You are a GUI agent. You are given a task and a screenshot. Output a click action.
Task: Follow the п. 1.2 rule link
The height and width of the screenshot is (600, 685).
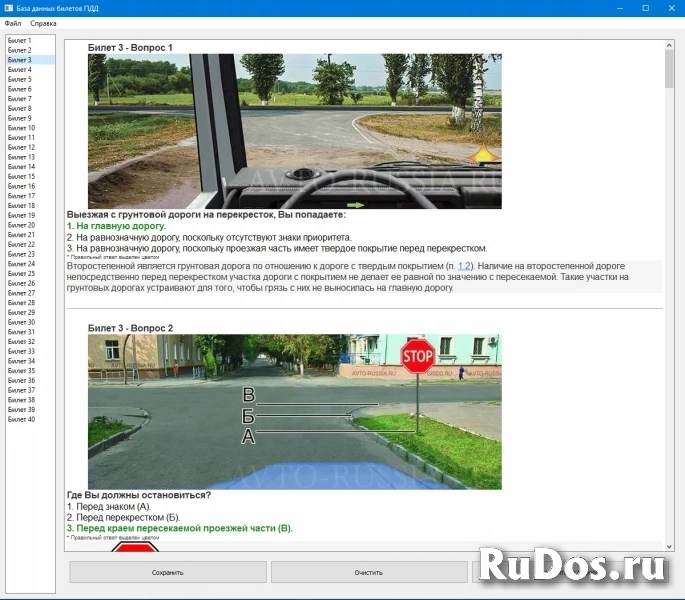pyautogui.click(x=465, y=267)
